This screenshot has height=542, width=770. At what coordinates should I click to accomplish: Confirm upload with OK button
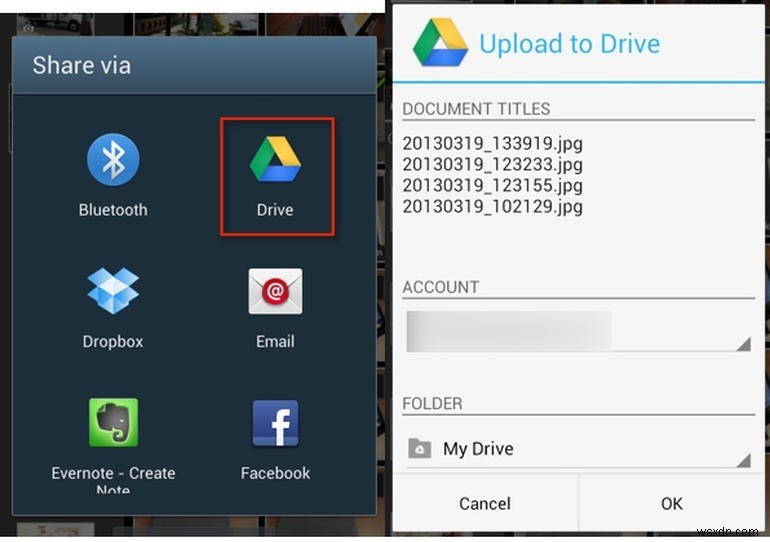pos(671,503)
